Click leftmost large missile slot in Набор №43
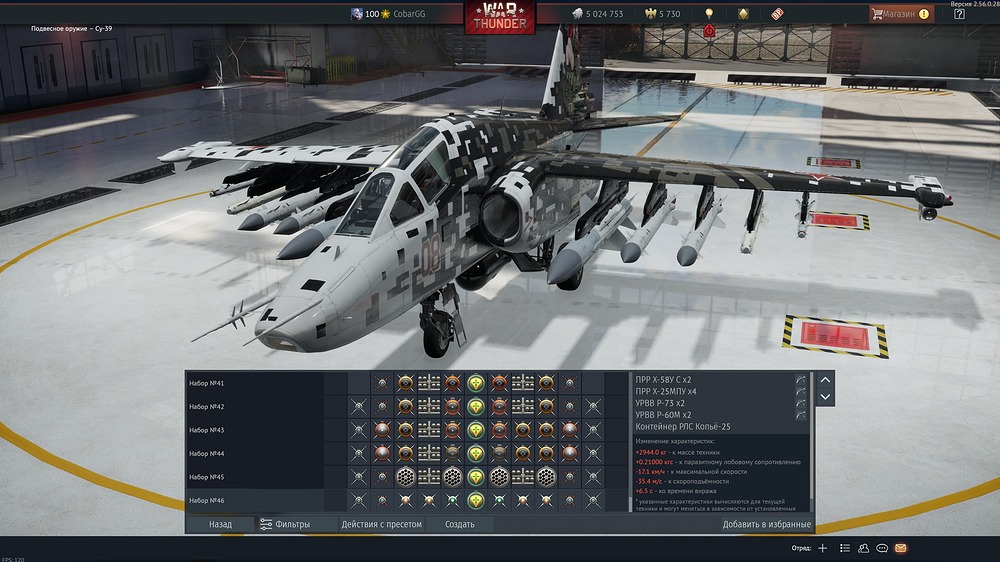Image resolution: width=1000 pixels, height=562 pixels. 382,431
